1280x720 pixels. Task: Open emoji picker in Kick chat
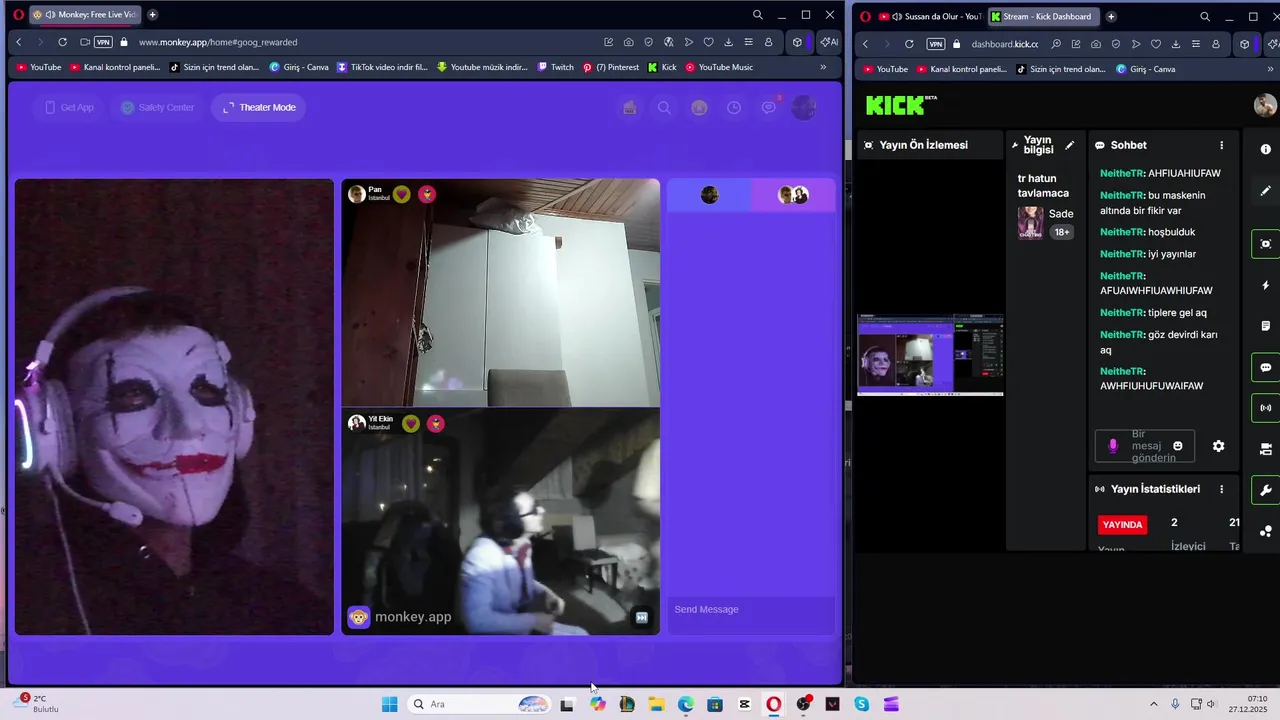tap(1178, 446)
